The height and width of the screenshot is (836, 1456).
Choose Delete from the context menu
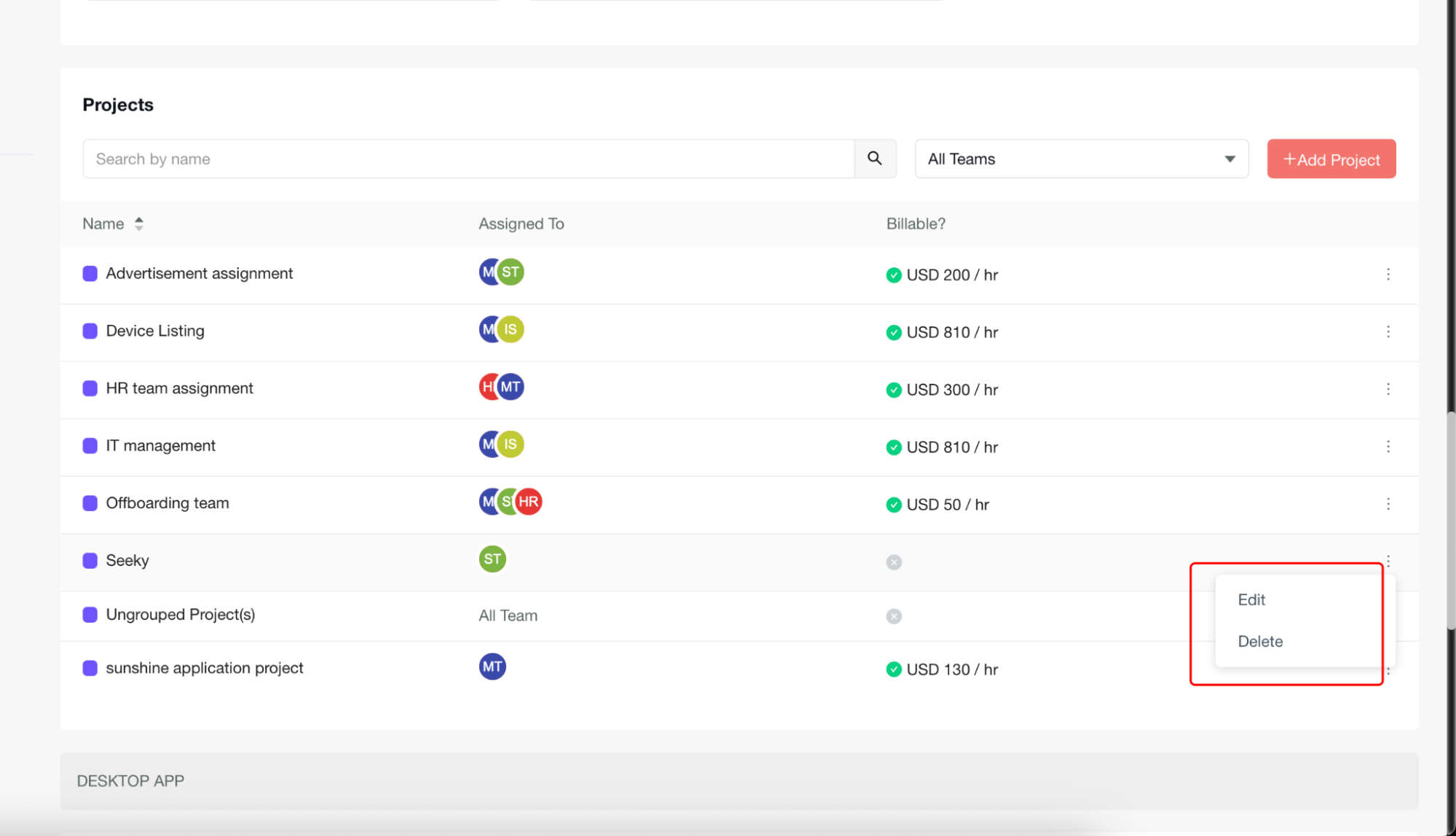1260,642
